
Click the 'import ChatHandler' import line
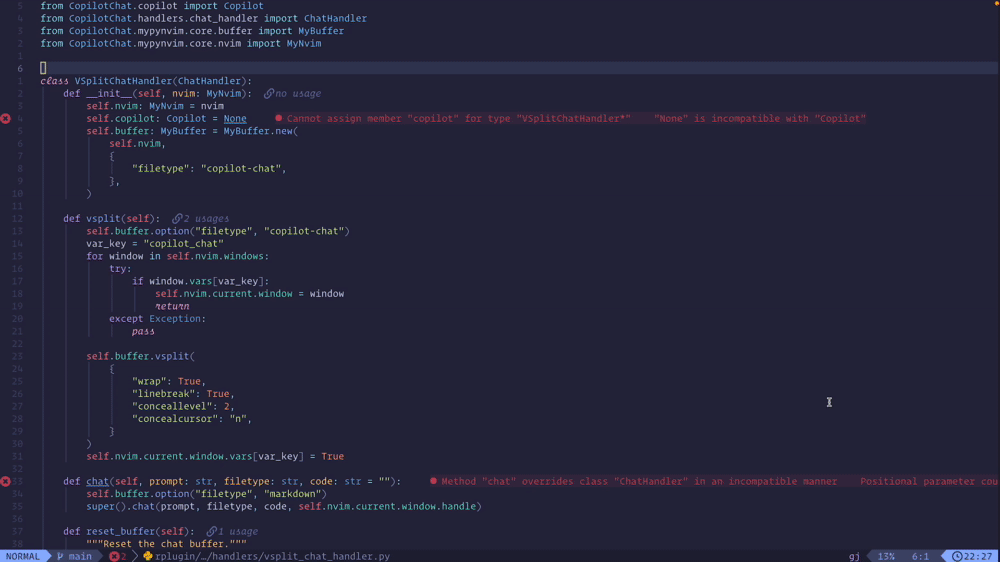pos(203,18)
